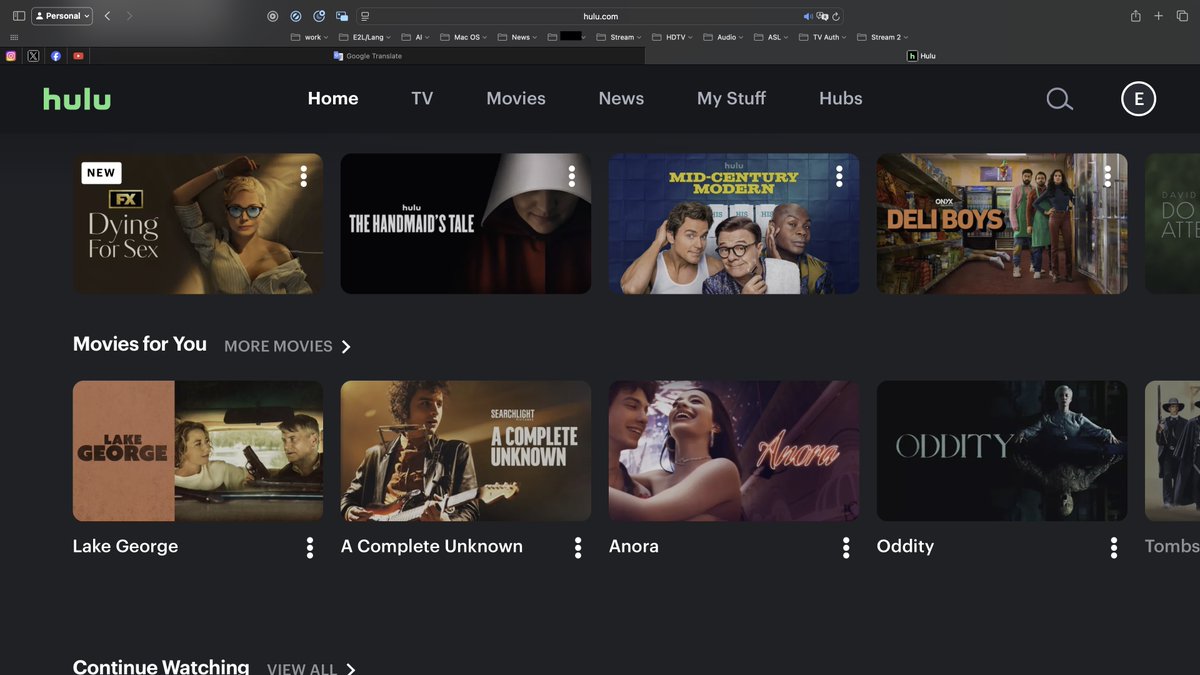Open the Deli Boys thumbnail
Screen dimensions: 1200x675
1002,223
